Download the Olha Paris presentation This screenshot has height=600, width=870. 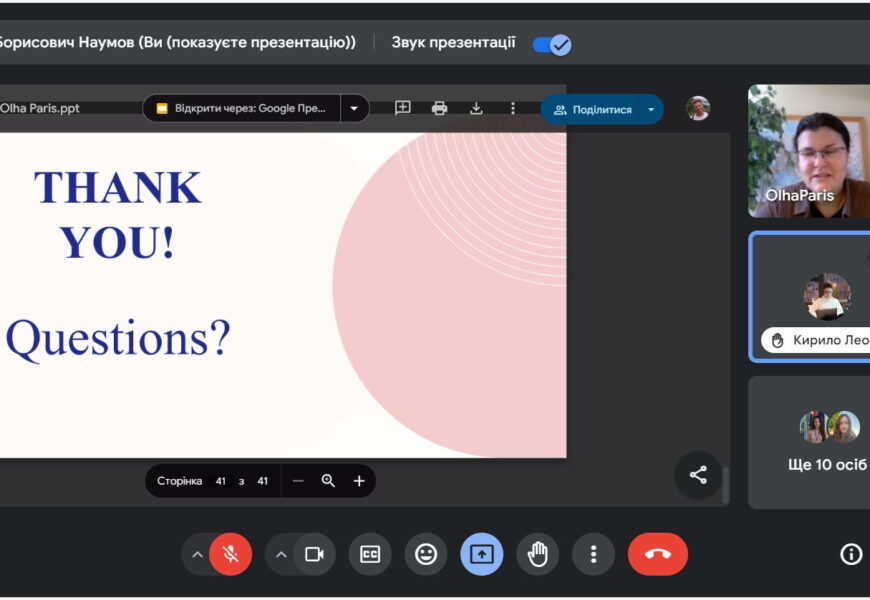pos(476,108)
